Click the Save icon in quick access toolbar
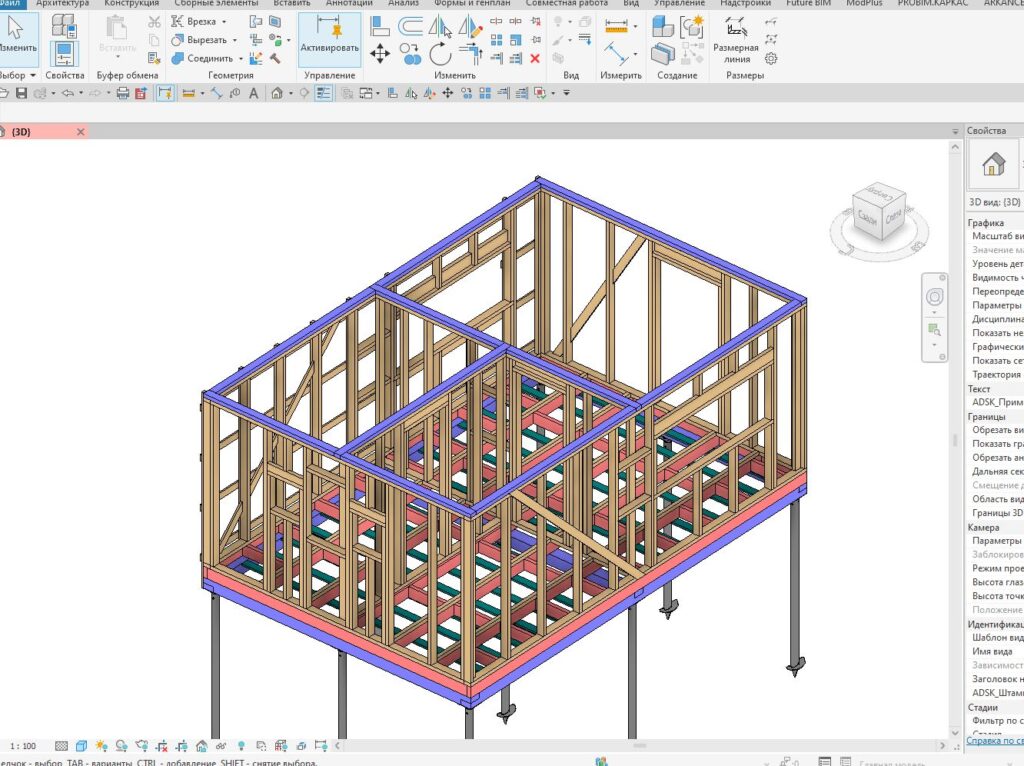This screenshot has height=766, width=1024. point(20,93)
